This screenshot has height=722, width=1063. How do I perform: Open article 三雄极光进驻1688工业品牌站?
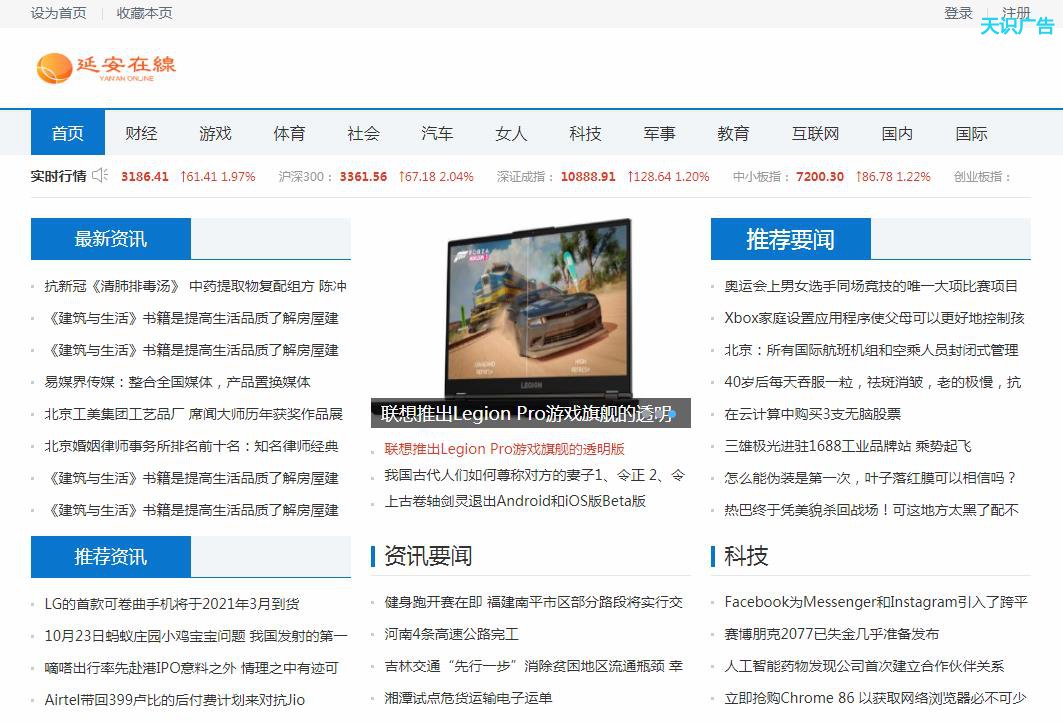(x=847, y=446)
